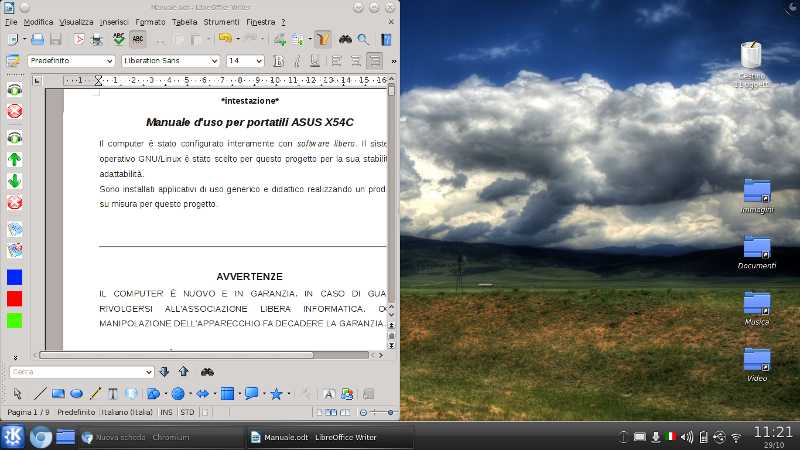Open the search field history dropdown arrow
Viewport: 800px width, 450px height.
coord(148,372)
